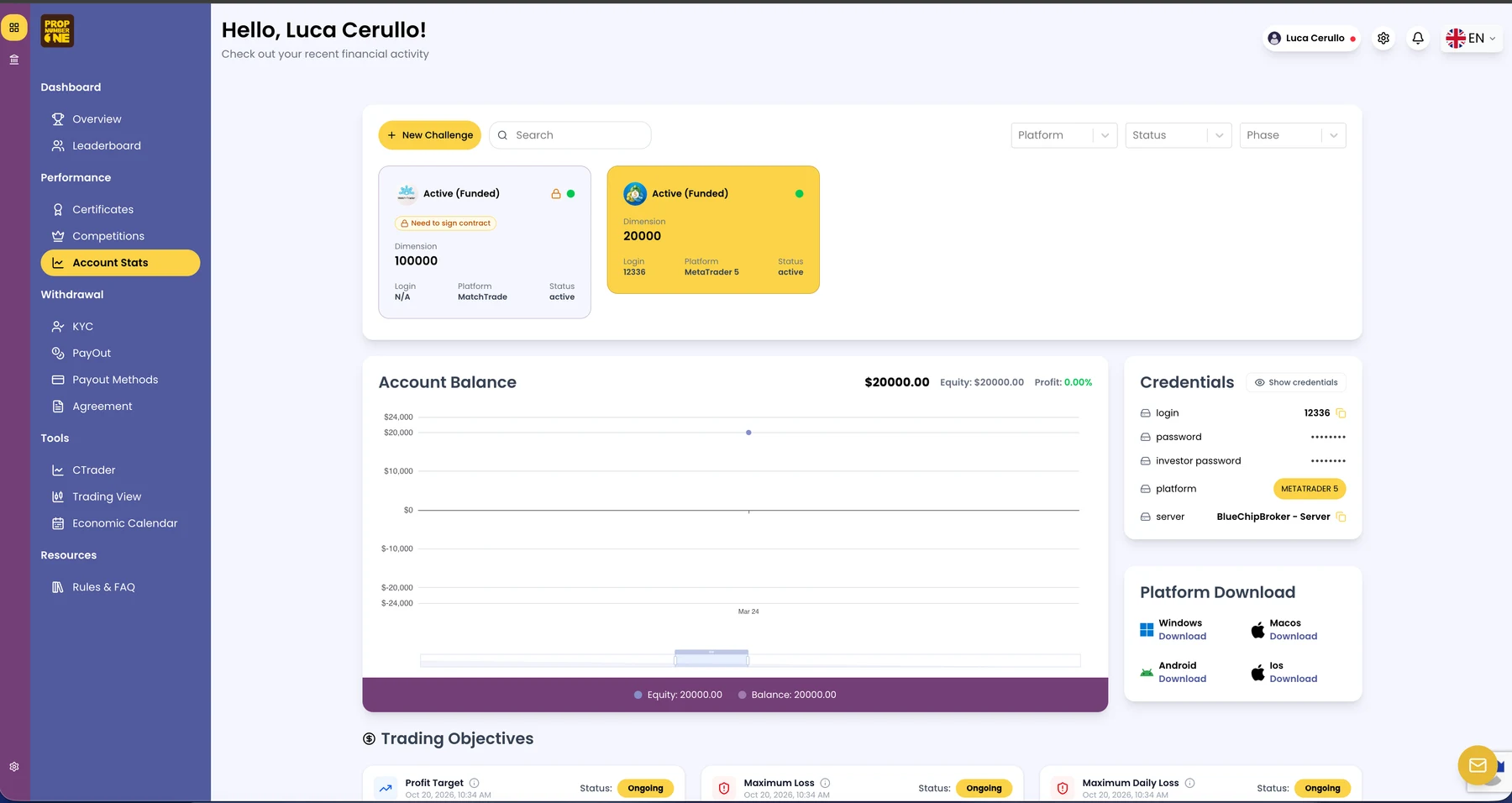The height and width of the screenshot is (803, 1512).
Task: Toggle Balance series in chart legend
Action: [x=787, y=695]
